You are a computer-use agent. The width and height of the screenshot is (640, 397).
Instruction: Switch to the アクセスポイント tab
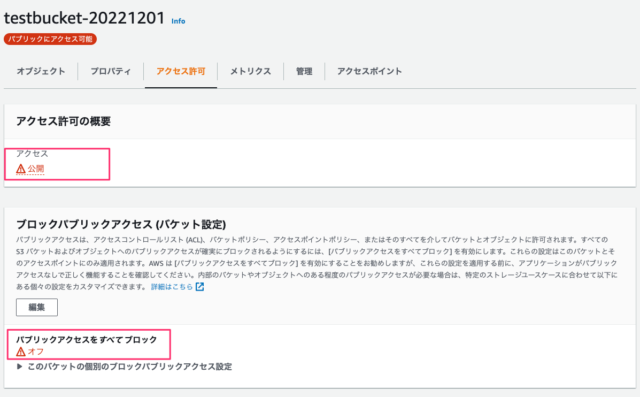click(369, 71)
